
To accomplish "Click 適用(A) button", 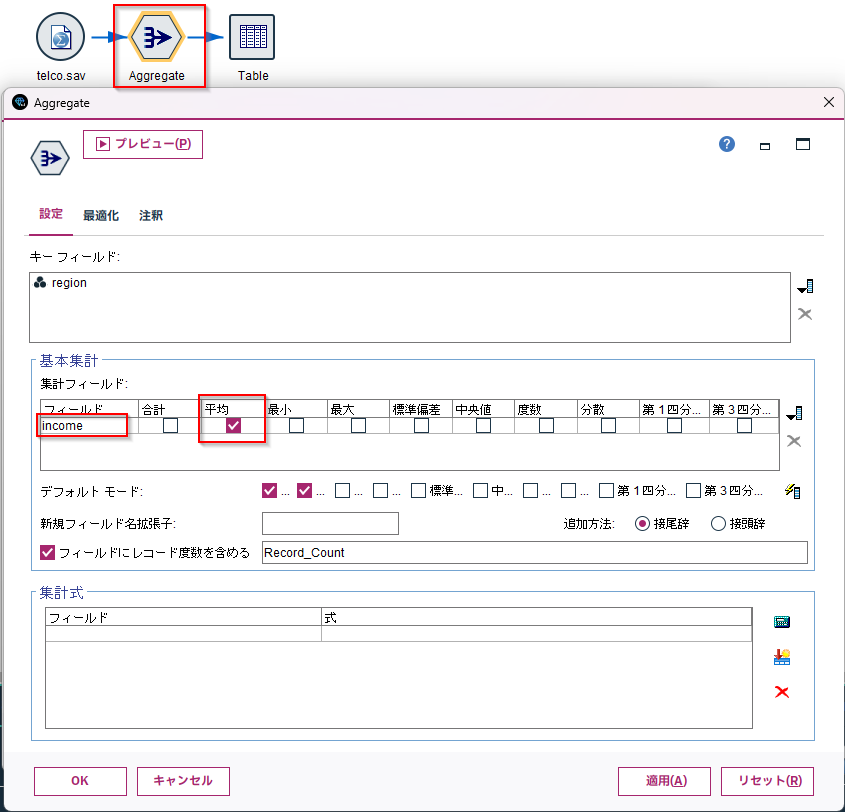I will [x=664, y=781].
